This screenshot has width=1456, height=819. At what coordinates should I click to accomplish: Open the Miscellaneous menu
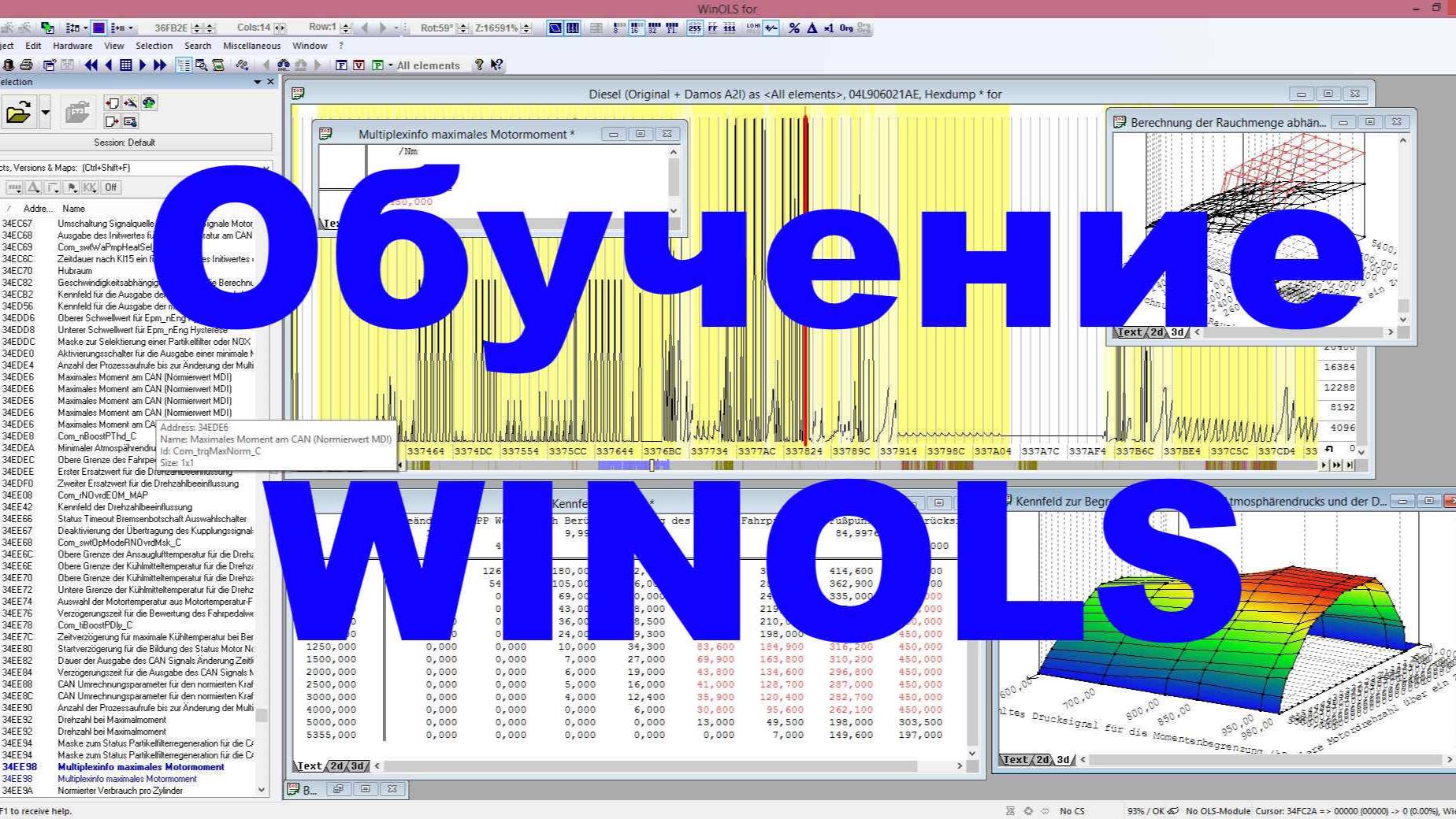pyautogui.click(x=251, y=46)
